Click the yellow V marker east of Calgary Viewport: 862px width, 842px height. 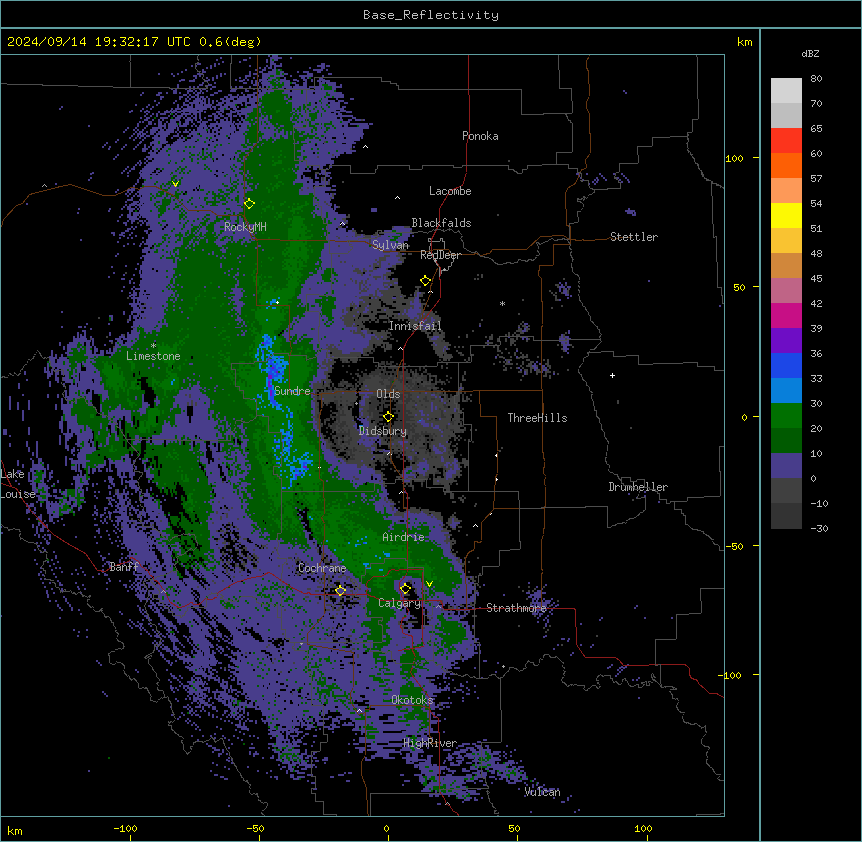[429, 584]
